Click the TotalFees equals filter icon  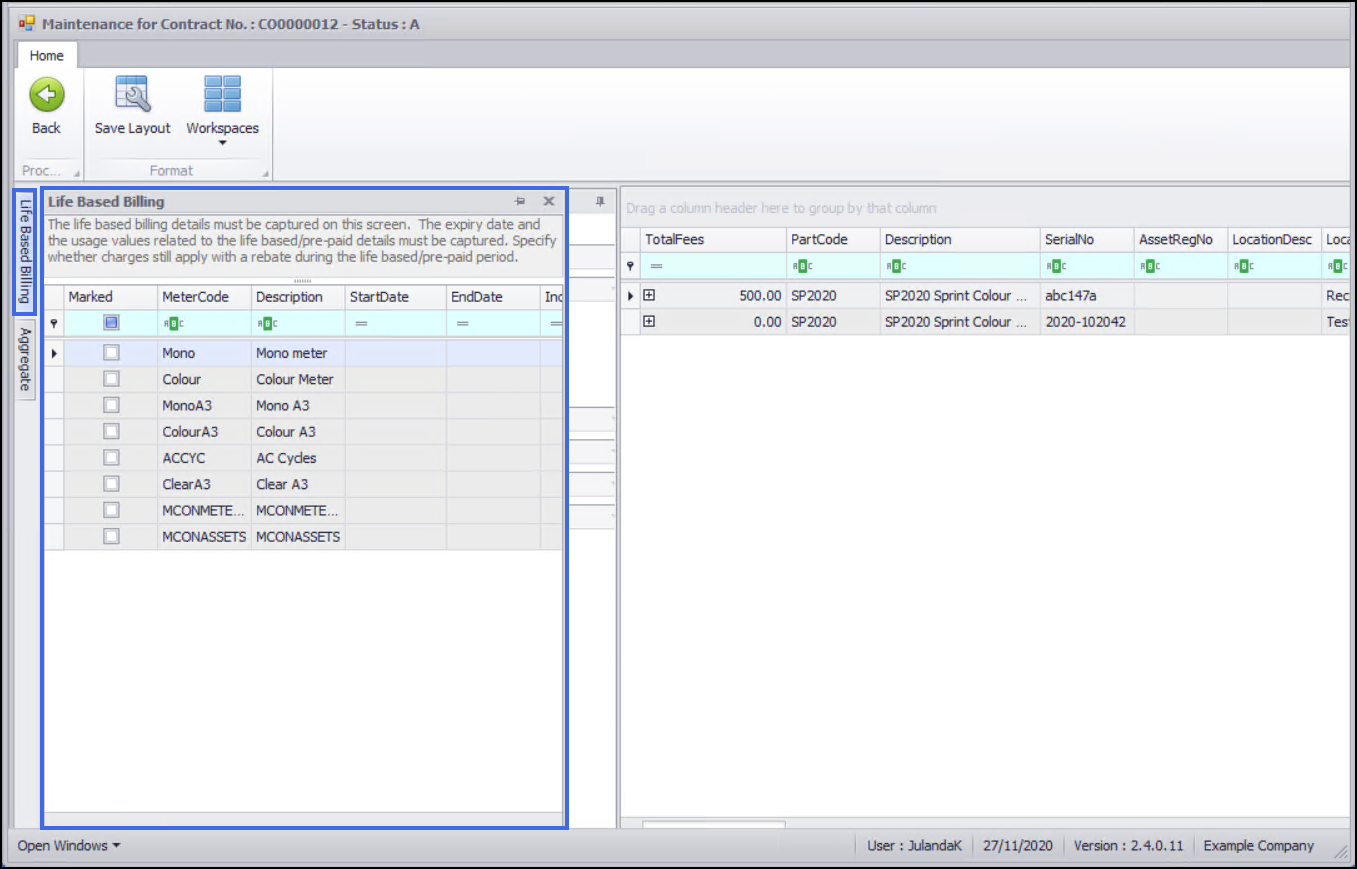656,266
